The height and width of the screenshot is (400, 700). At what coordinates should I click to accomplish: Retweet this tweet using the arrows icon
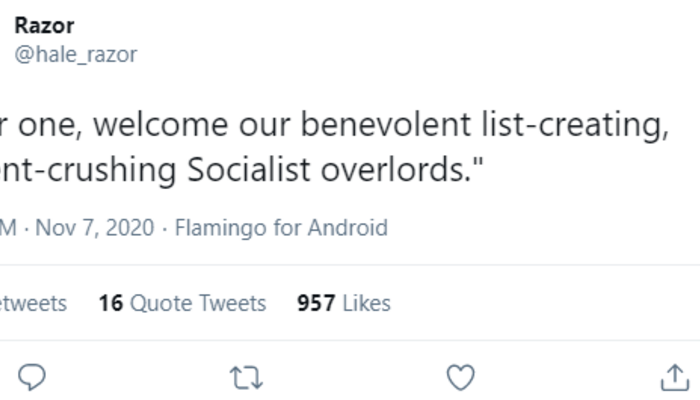[x=246, y=377]
